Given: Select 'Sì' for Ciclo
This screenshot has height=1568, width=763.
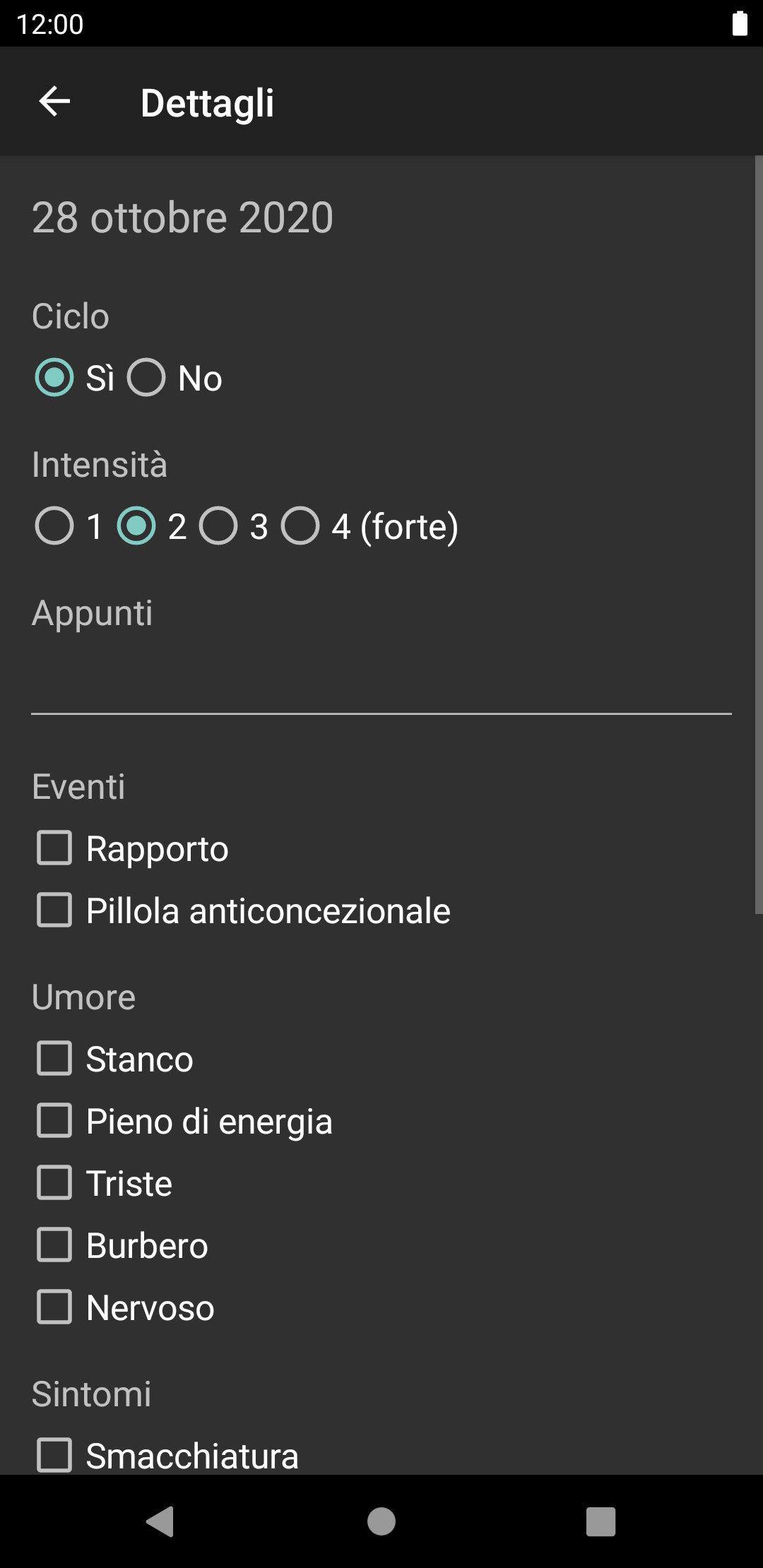Looking at the screenshot, I should pos(54,377).
